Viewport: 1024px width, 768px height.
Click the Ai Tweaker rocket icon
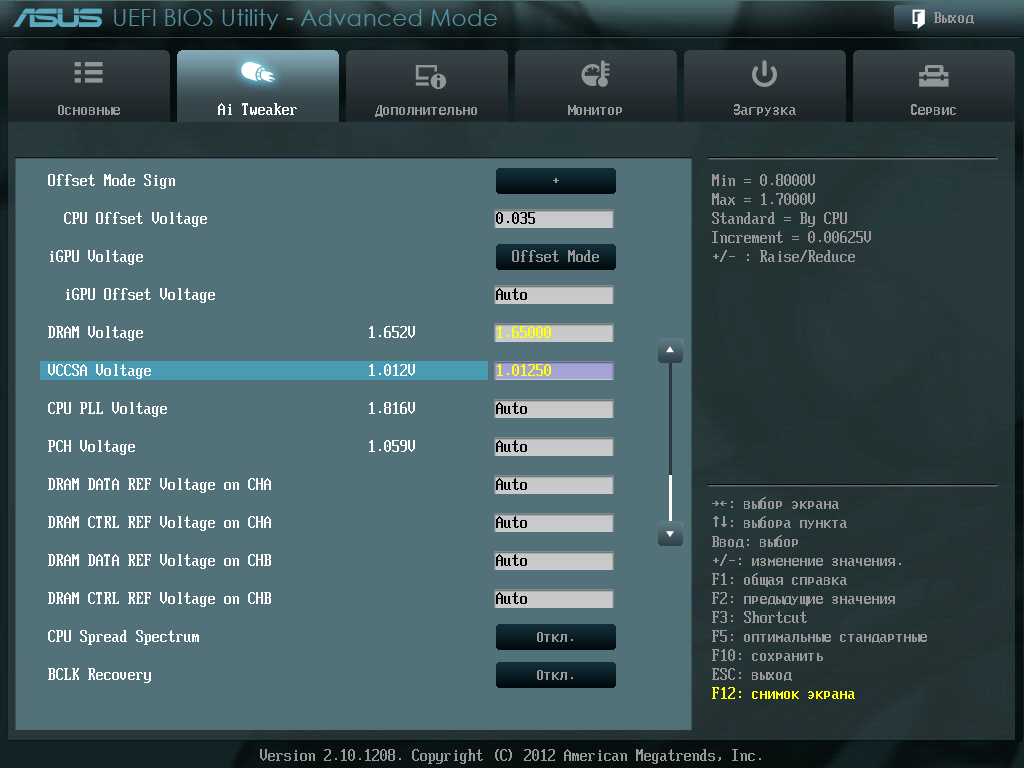coord(257,72)
